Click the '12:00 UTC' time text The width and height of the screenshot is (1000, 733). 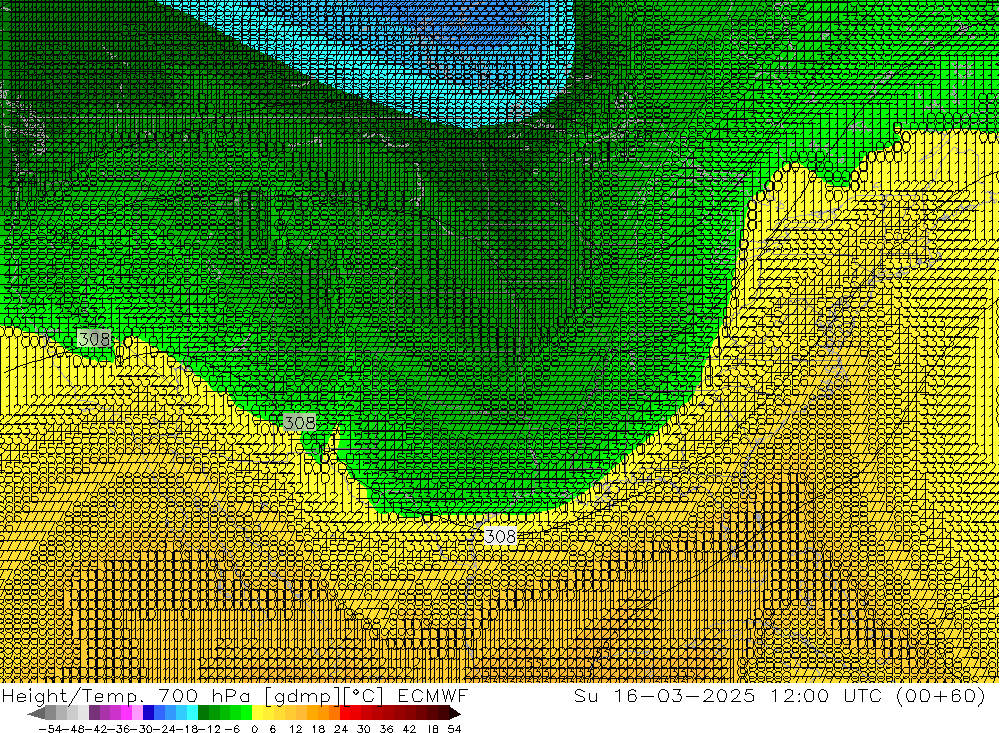pyautogui.click(x=829, y=695)
